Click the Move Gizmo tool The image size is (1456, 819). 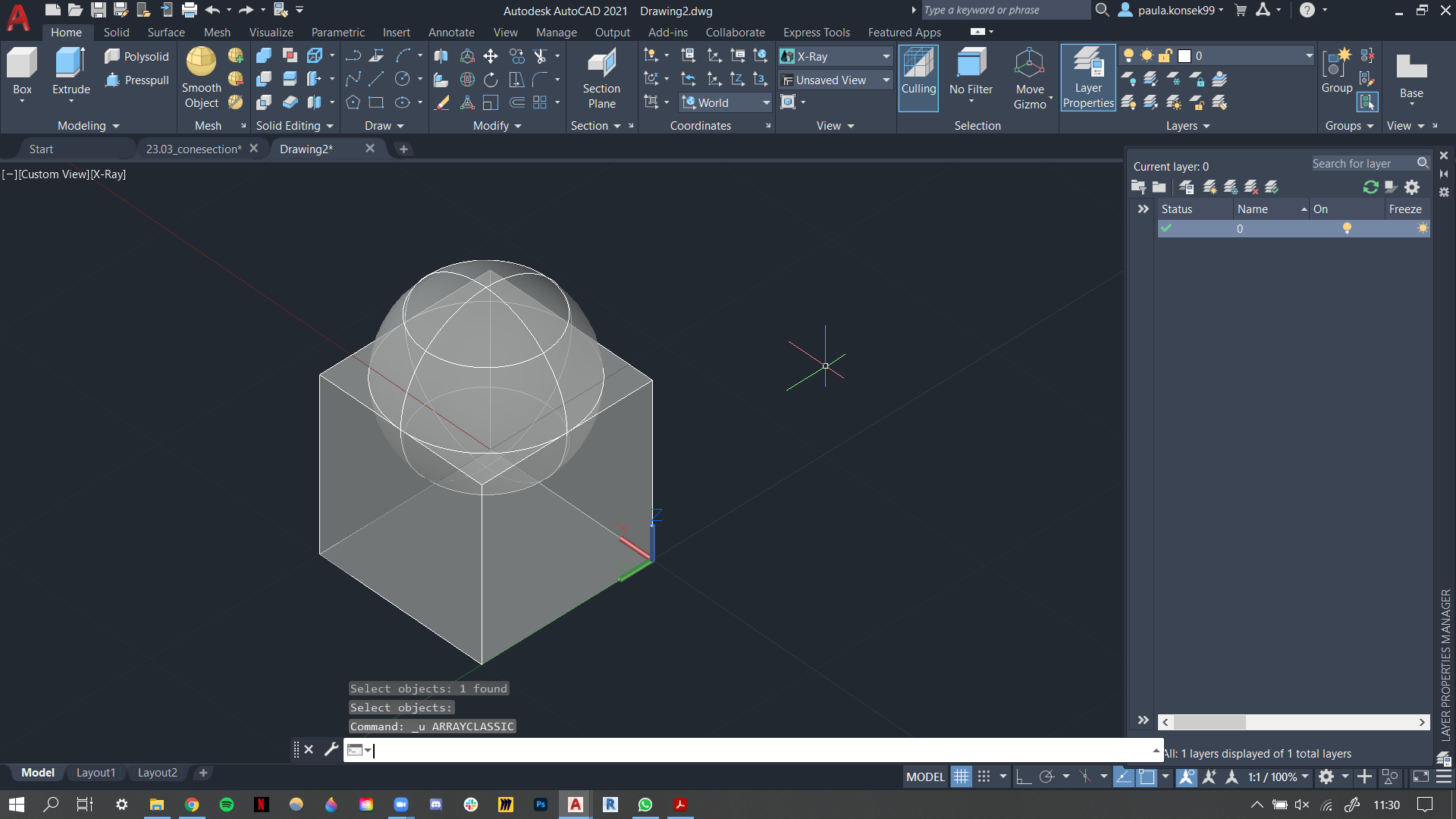pyautogui.click(x=1029, y=78)
